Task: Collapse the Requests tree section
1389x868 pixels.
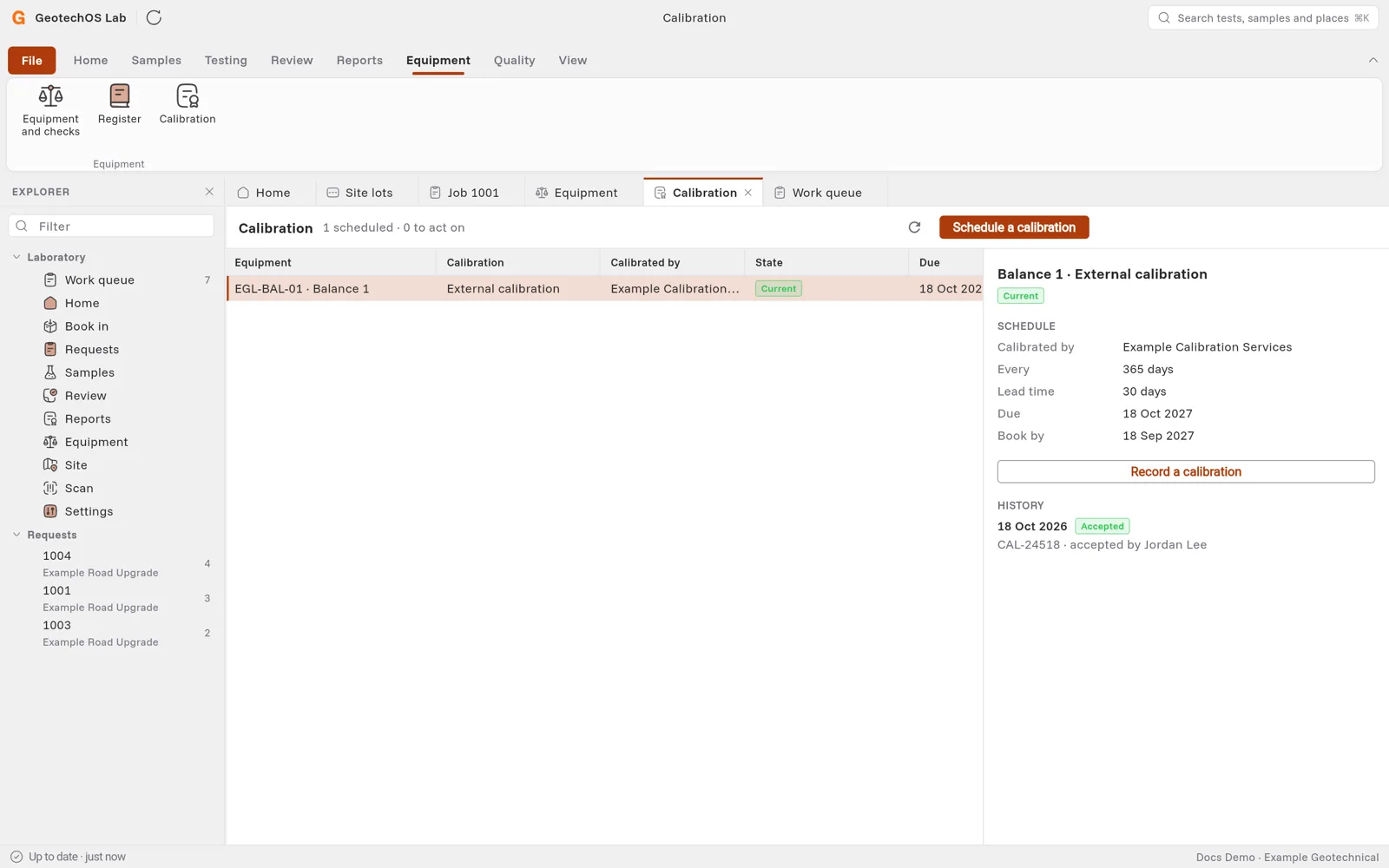Action: point(16,535)
